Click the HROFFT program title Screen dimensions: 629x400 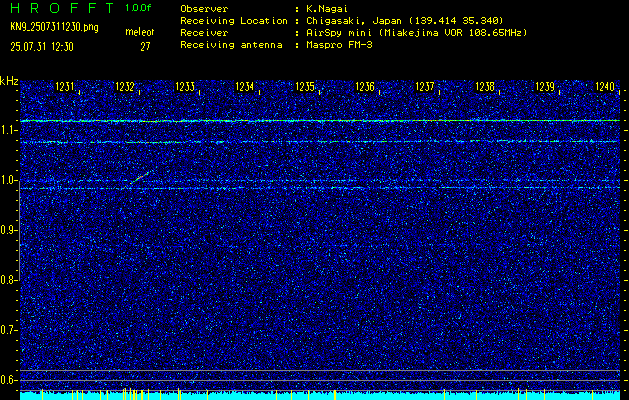[x=62, y=8]
